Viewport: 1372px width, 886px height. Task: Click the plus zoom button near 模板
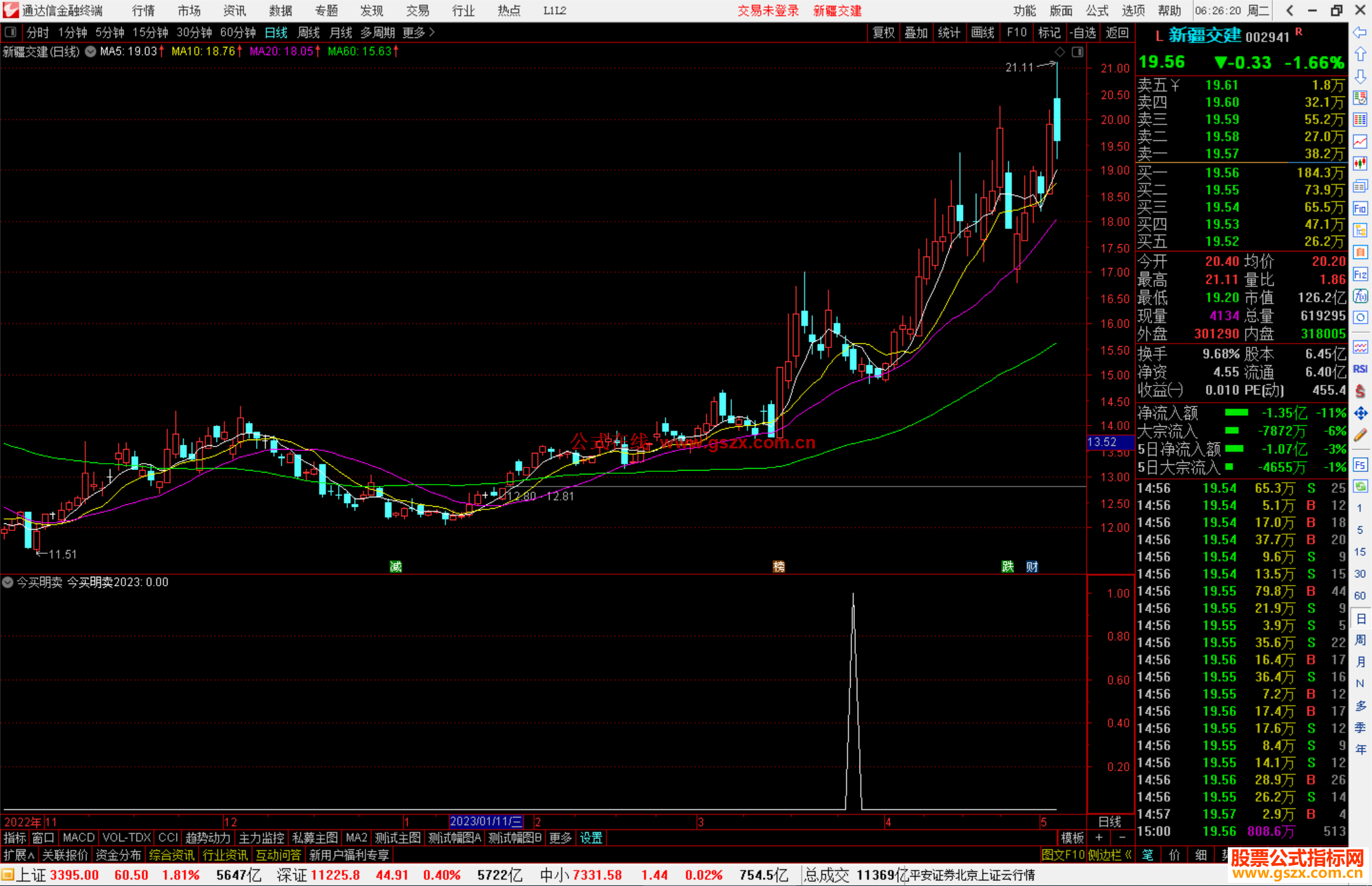pos(1100,838)
